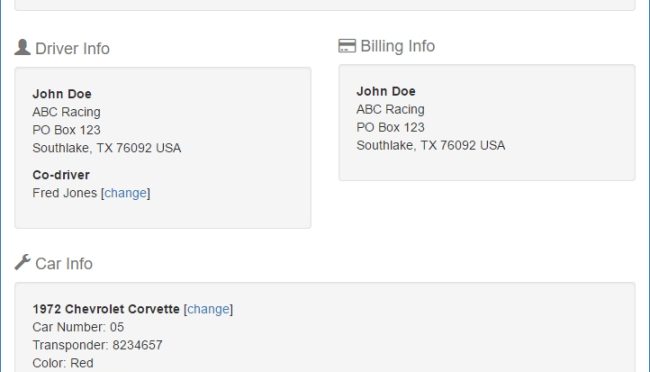Click John Doe name in Driver Info
Screen dimensions: 650x372
(x=62, y=94)
